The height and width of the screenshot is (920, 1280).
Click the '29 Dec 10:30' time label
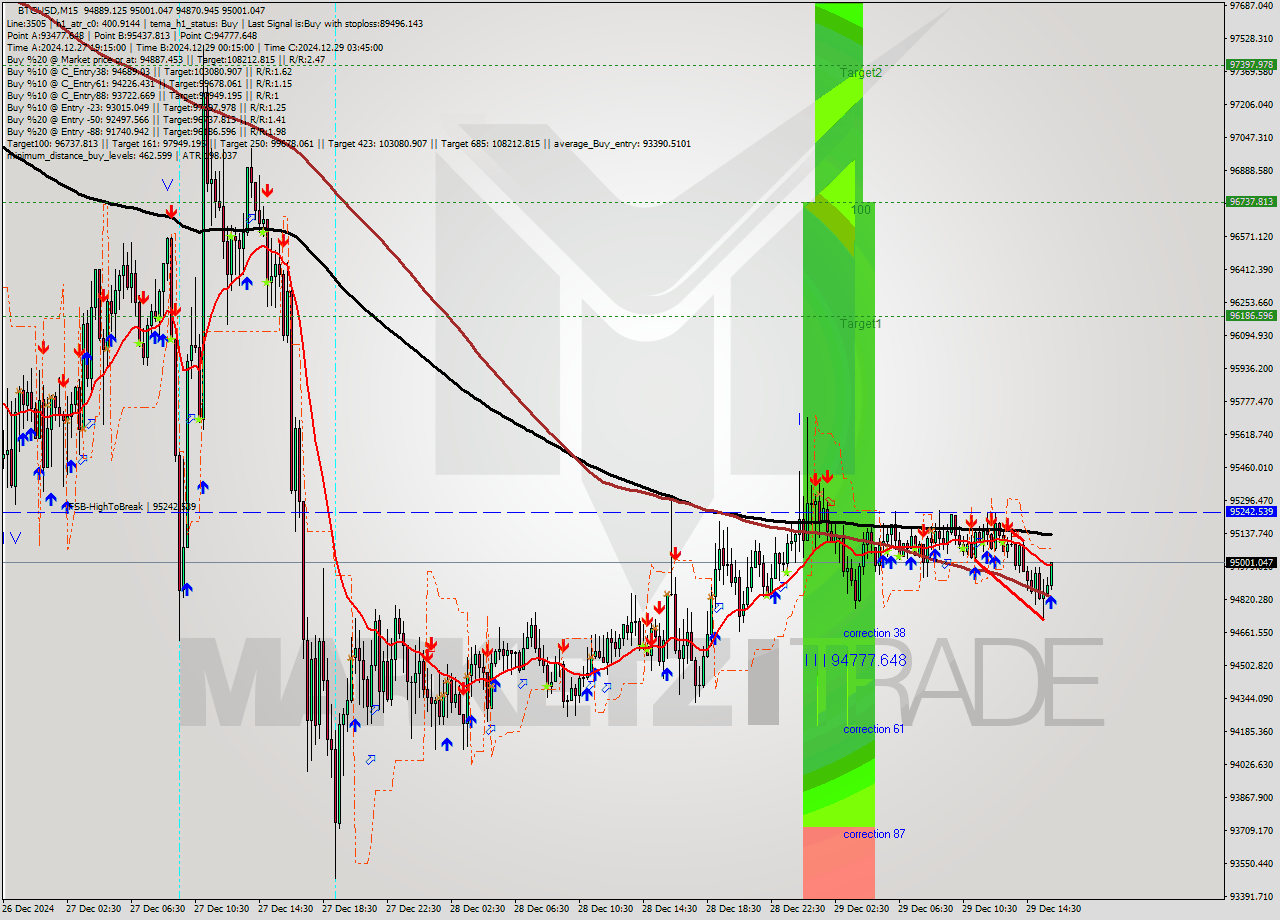click(x=989, y=909)
